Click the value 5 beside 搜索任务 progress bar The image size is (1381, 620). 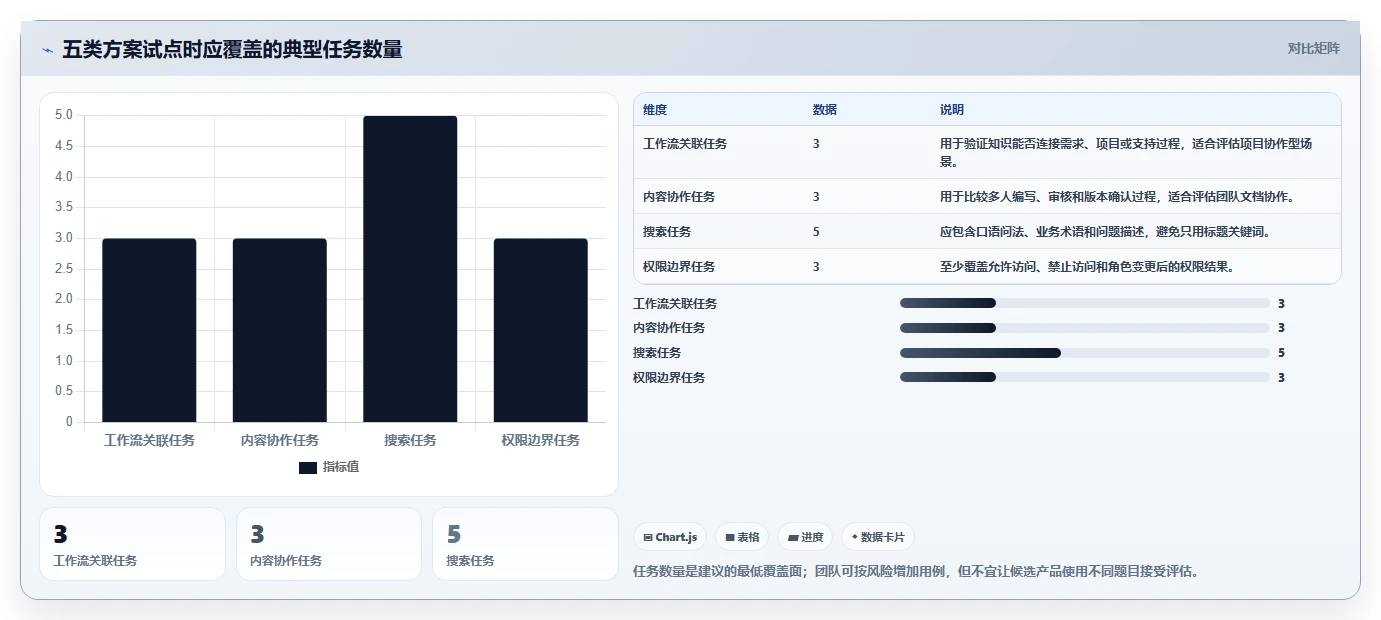pyautogui.click(x=1281, y=353)
